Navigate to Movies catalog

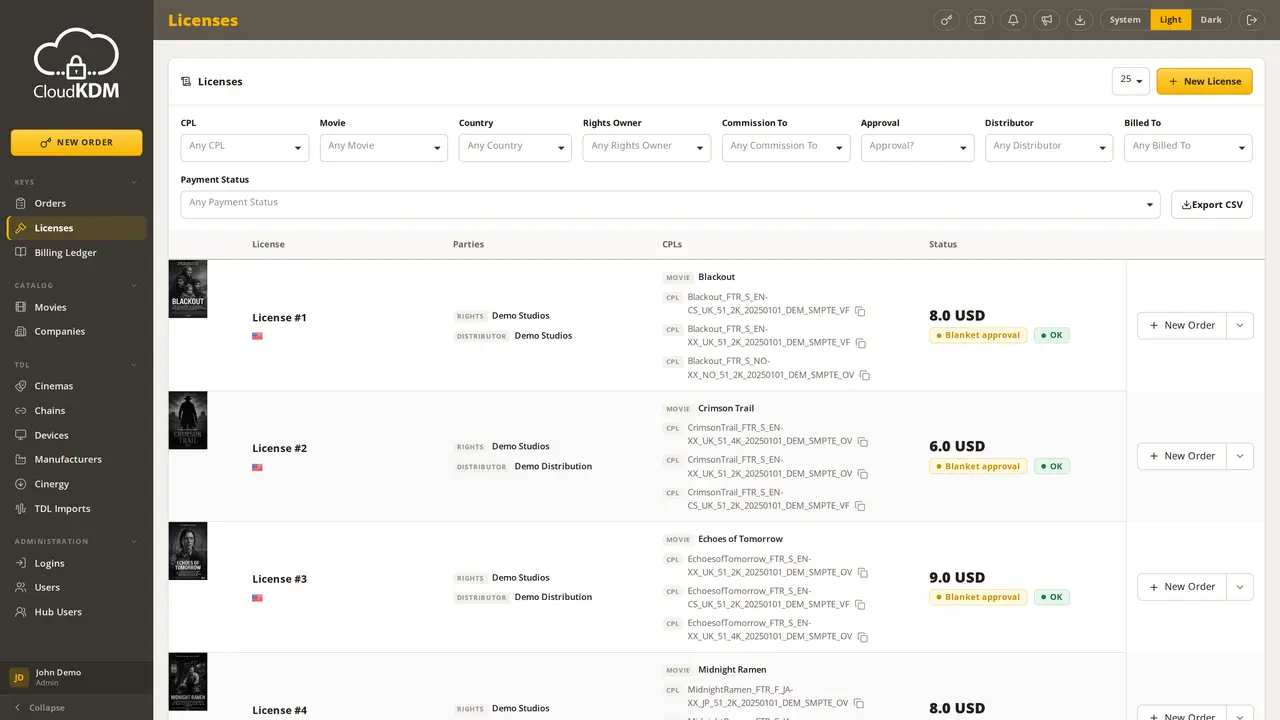(x=76, y=307)
